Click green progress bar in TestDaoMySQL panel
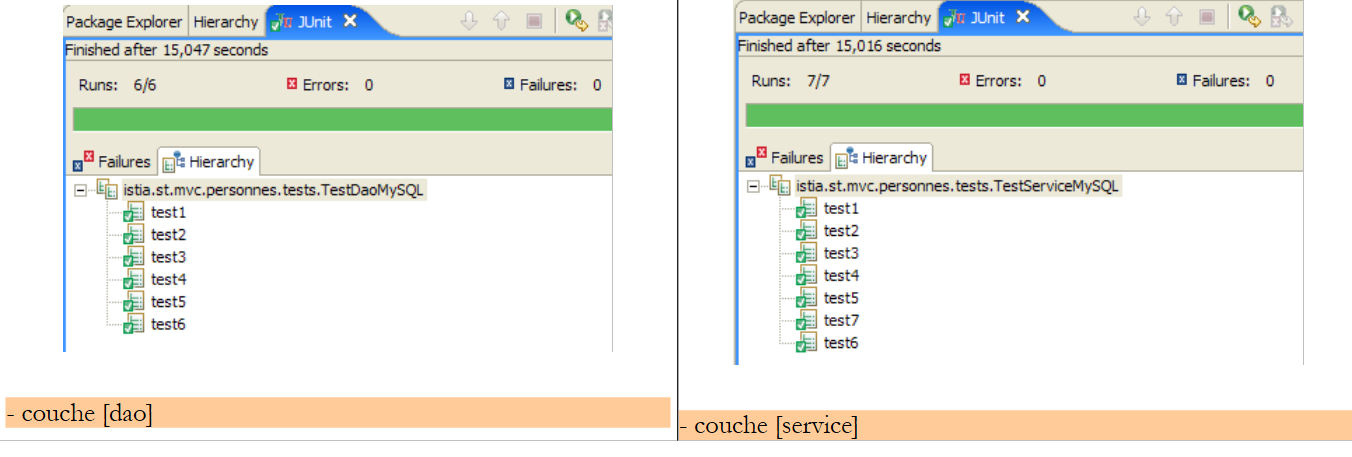 point(342,120)
